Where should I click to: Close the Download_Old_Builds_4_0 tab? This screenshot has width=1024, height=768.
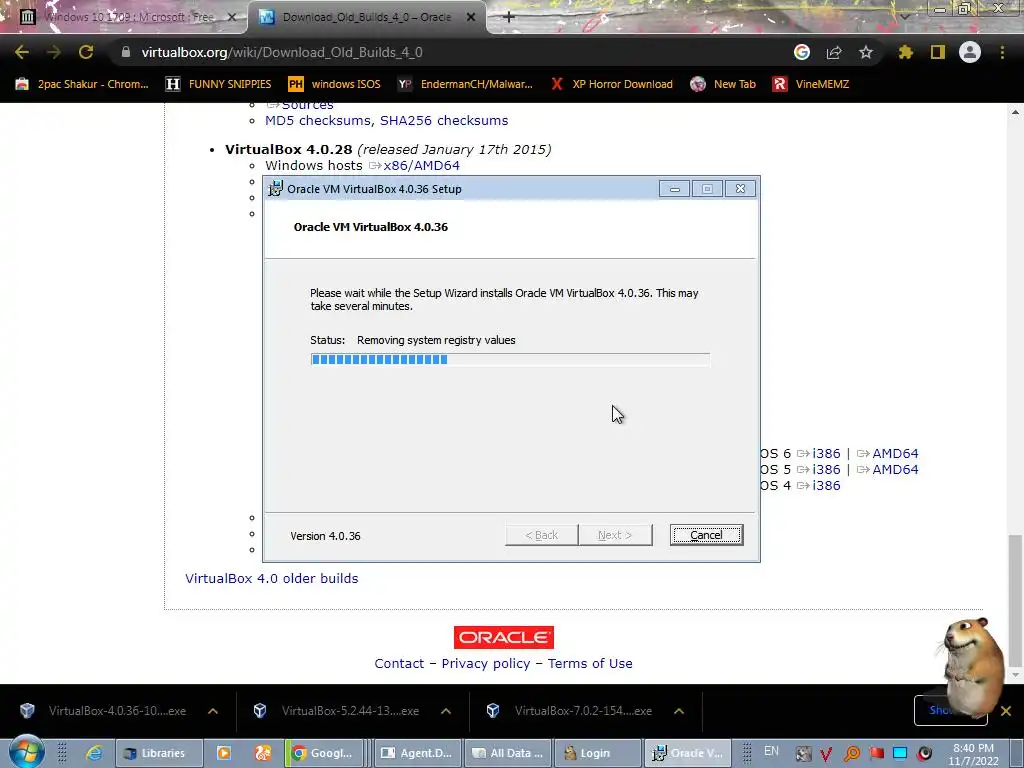pyautogui.click(x=471, y=17)
